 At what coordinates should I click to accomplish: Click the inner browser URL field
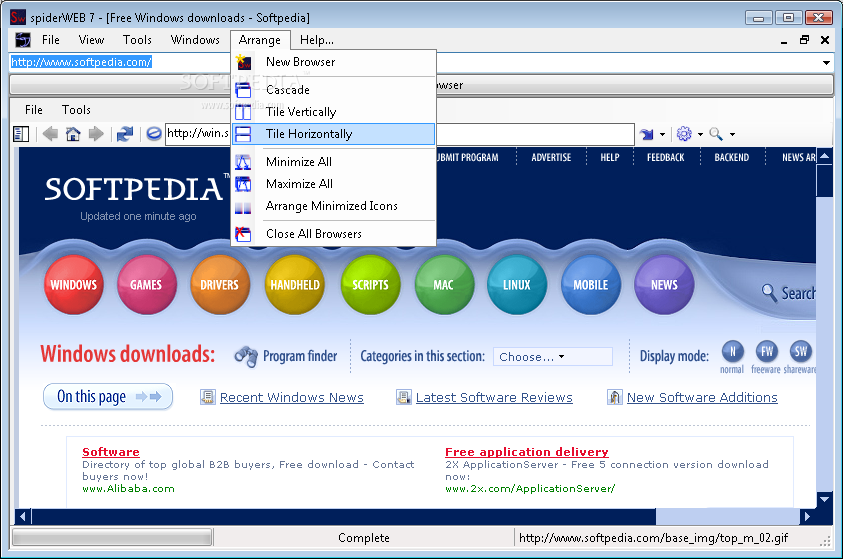(399, 134)
